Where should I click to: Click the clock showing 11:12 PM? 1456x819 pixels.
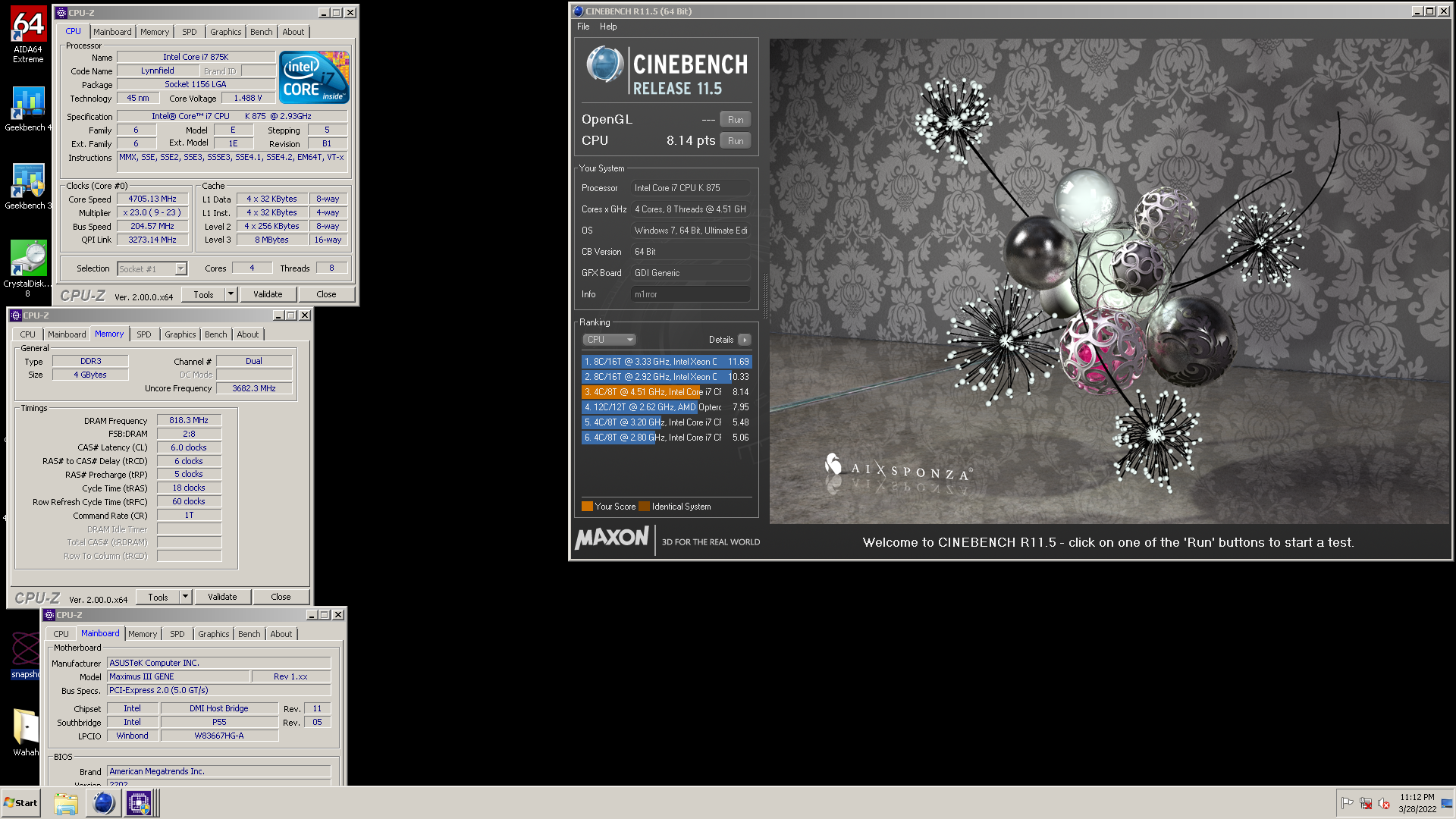pyautogui.click(x=1417, y=797)
